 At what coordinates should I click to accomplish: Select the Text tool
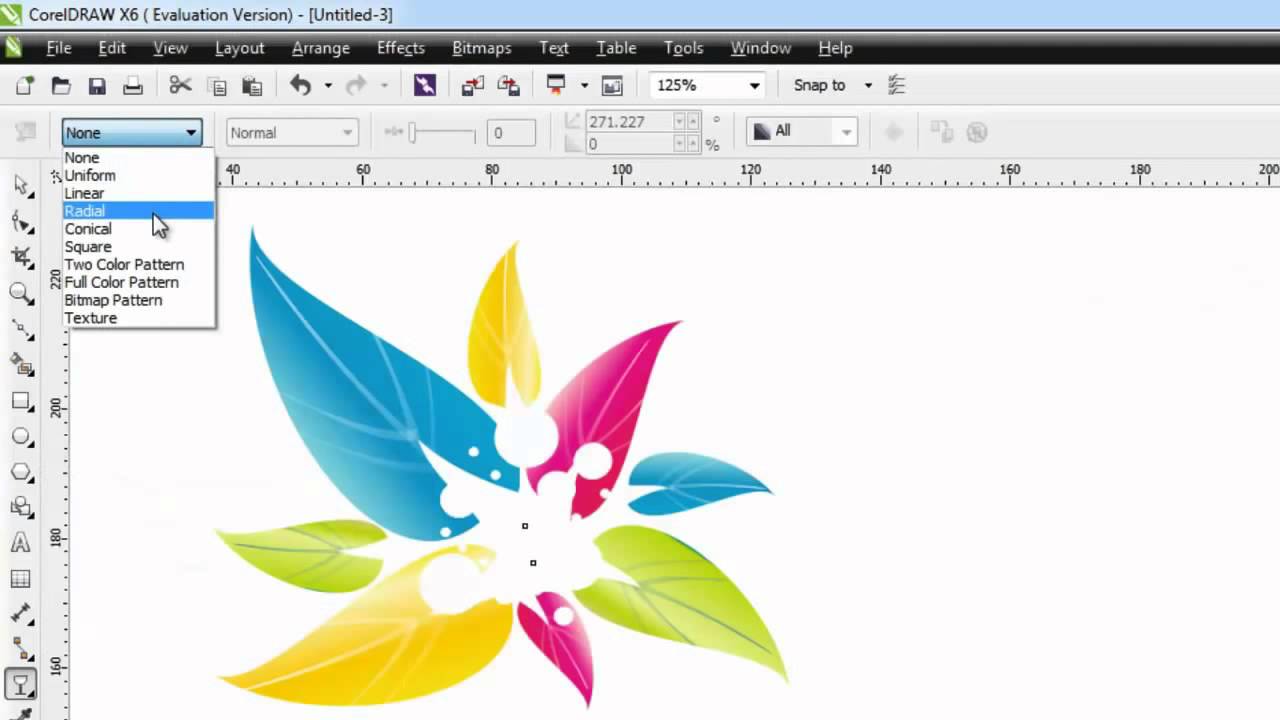coord(21,543)
